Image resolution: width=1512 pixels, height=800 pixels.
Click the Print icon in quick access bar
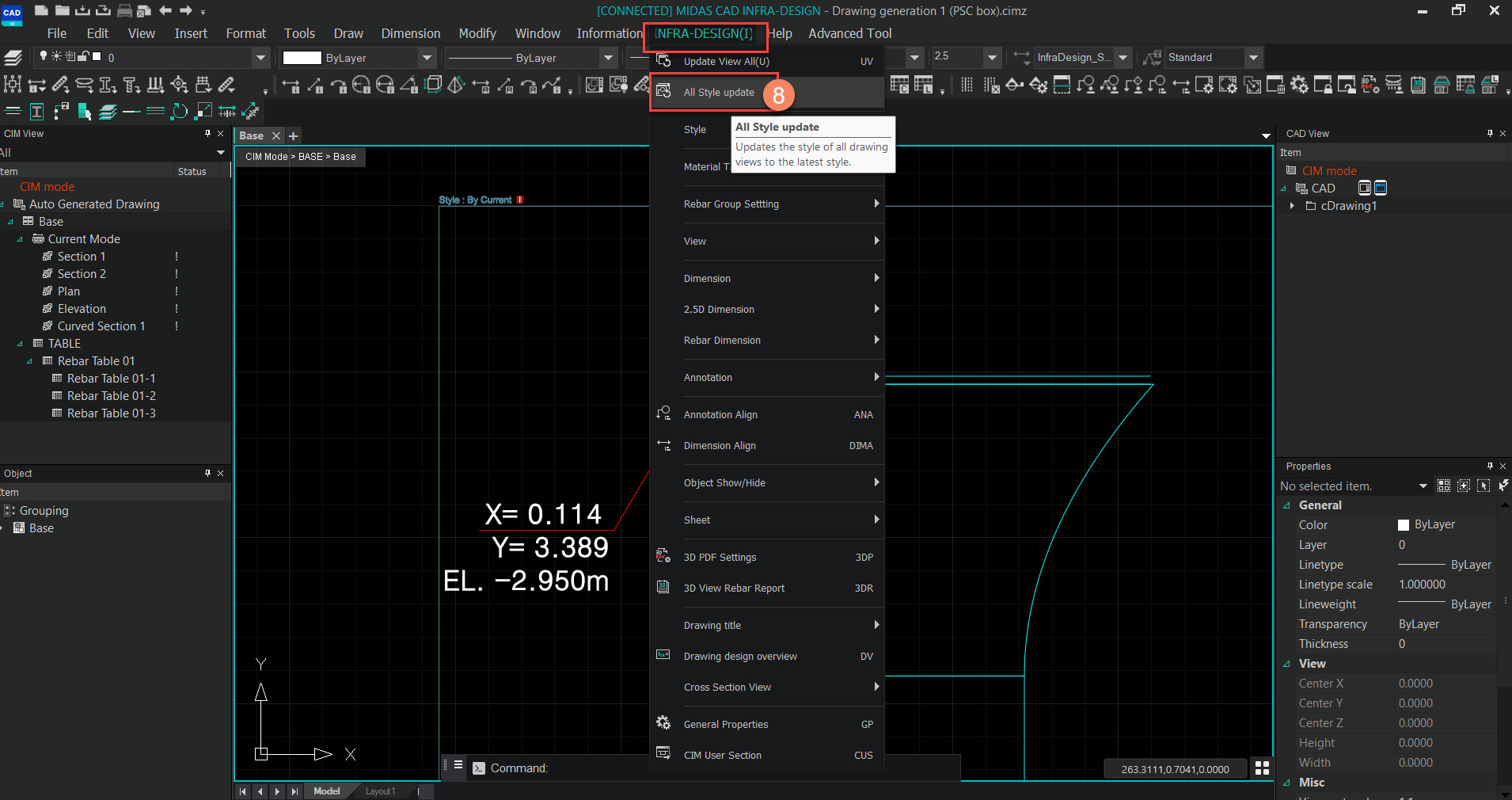(x=124, y=10)
